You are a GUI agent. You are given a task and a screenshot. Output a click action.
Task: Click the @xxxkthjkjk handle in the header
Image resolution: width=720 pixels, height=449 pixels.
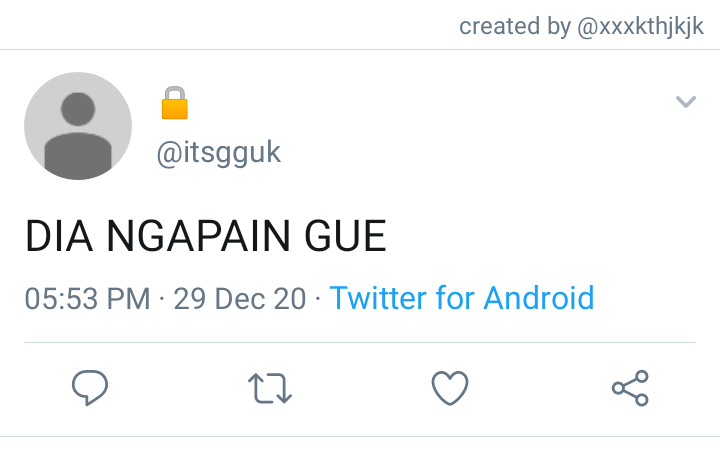pos(641,27)
